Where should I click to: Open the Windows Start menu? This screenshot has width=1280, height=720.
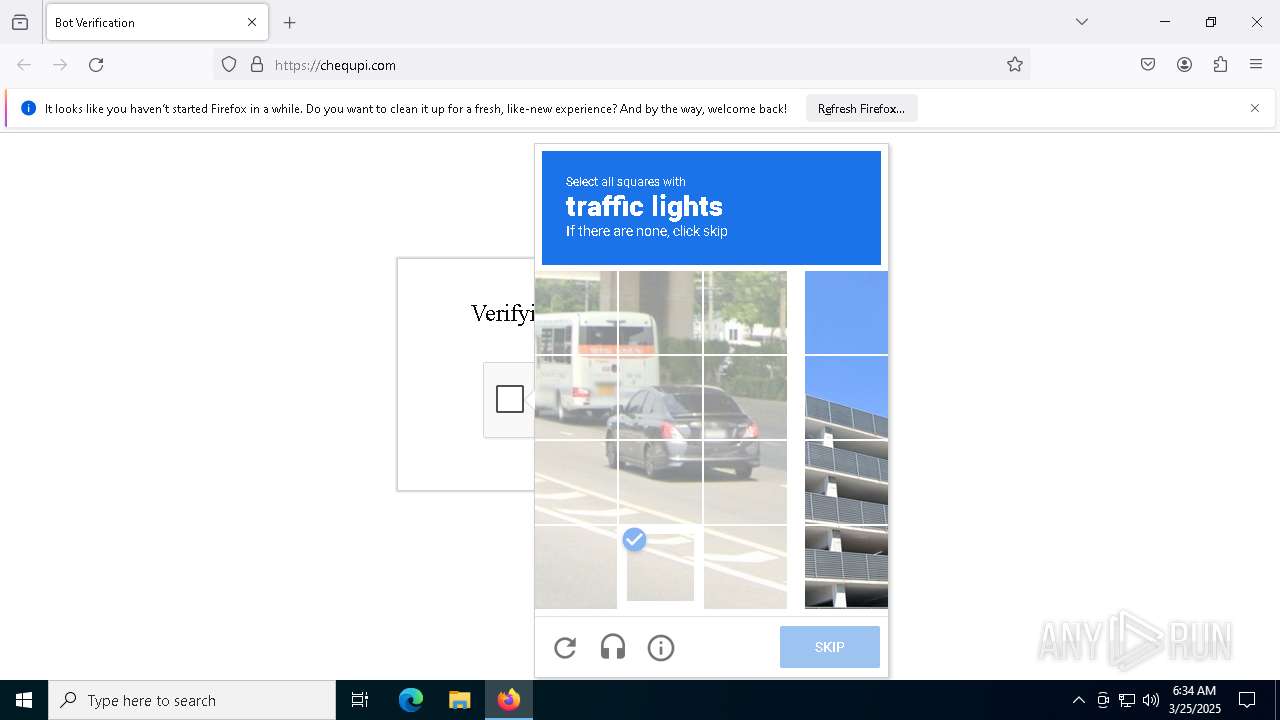coord(24,700)
